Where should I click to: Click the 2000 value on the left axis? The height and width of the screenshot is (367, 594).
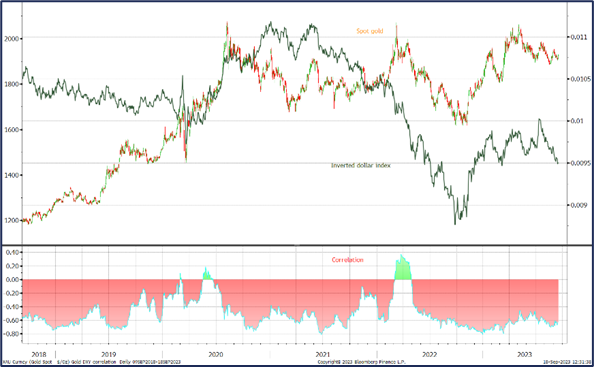[x=11, y=39]
